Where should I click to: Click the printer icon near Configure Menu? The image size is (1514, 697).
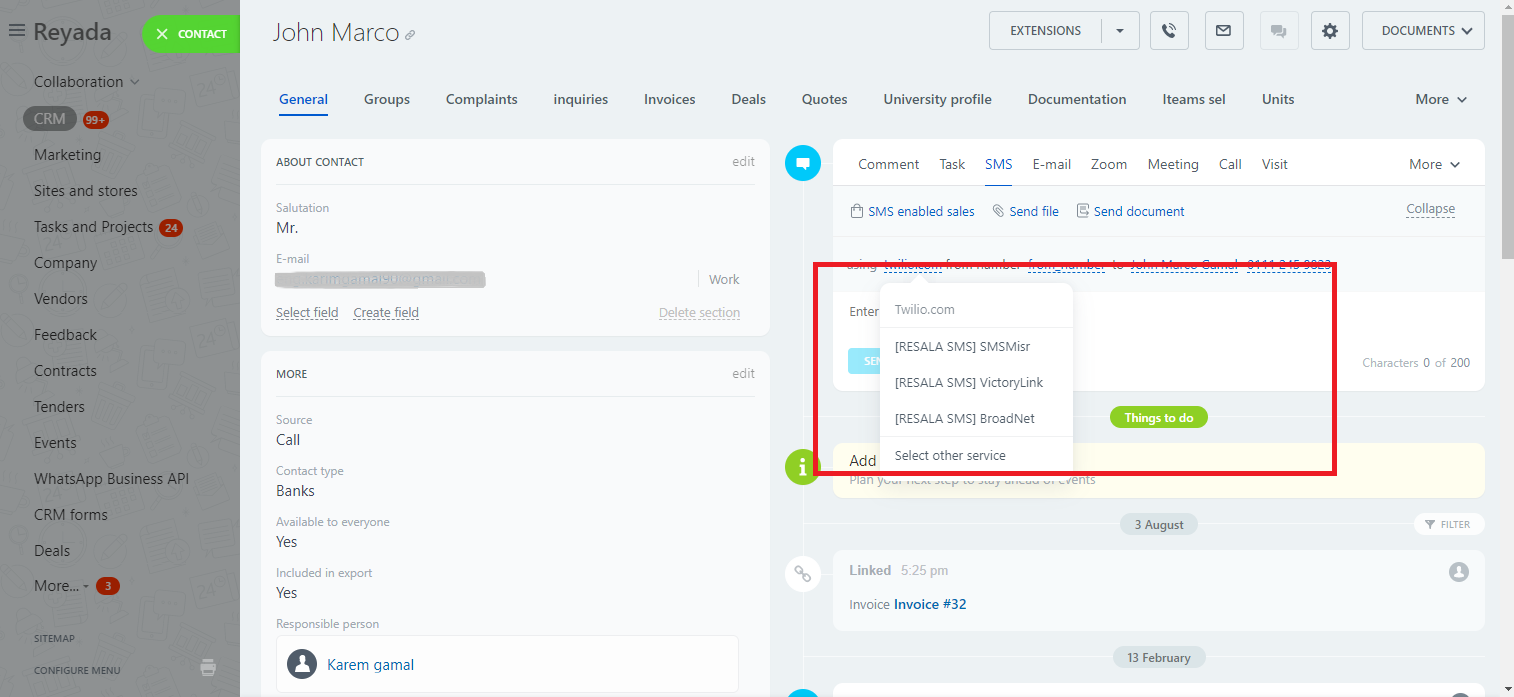(208, 667)
